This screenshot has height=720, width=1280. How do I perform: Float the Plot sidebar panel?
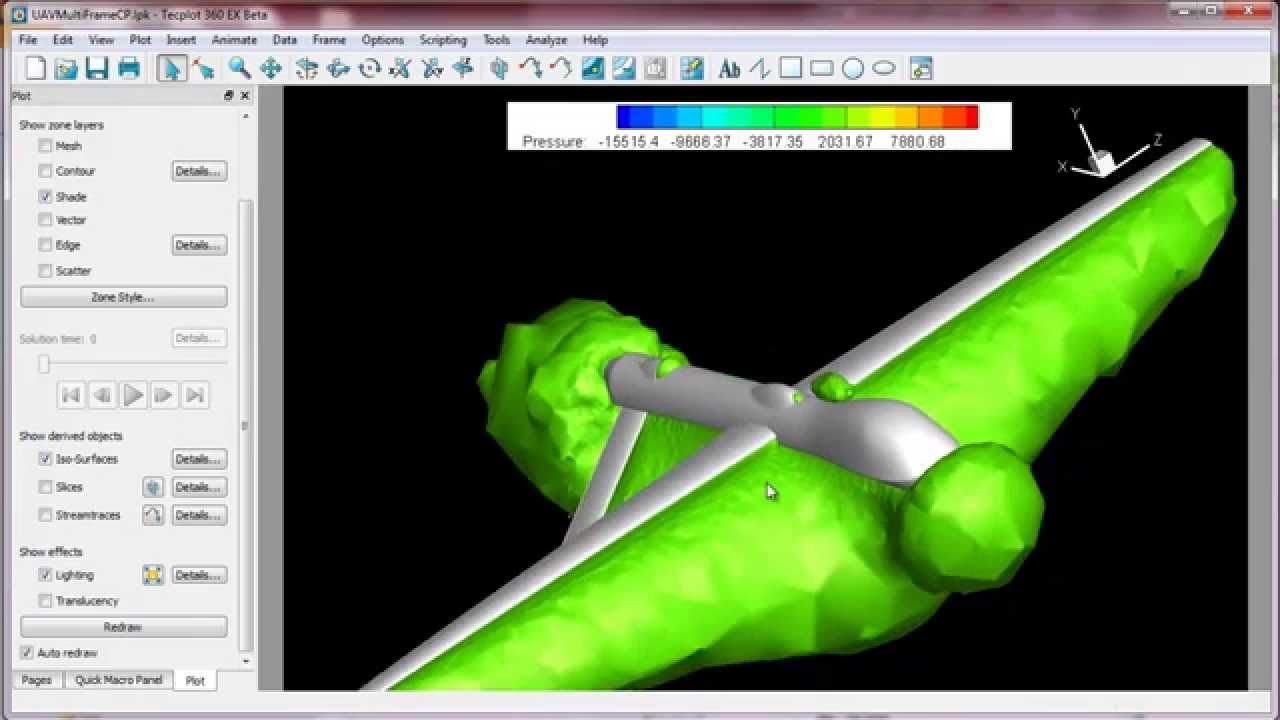tap(229, 96)
